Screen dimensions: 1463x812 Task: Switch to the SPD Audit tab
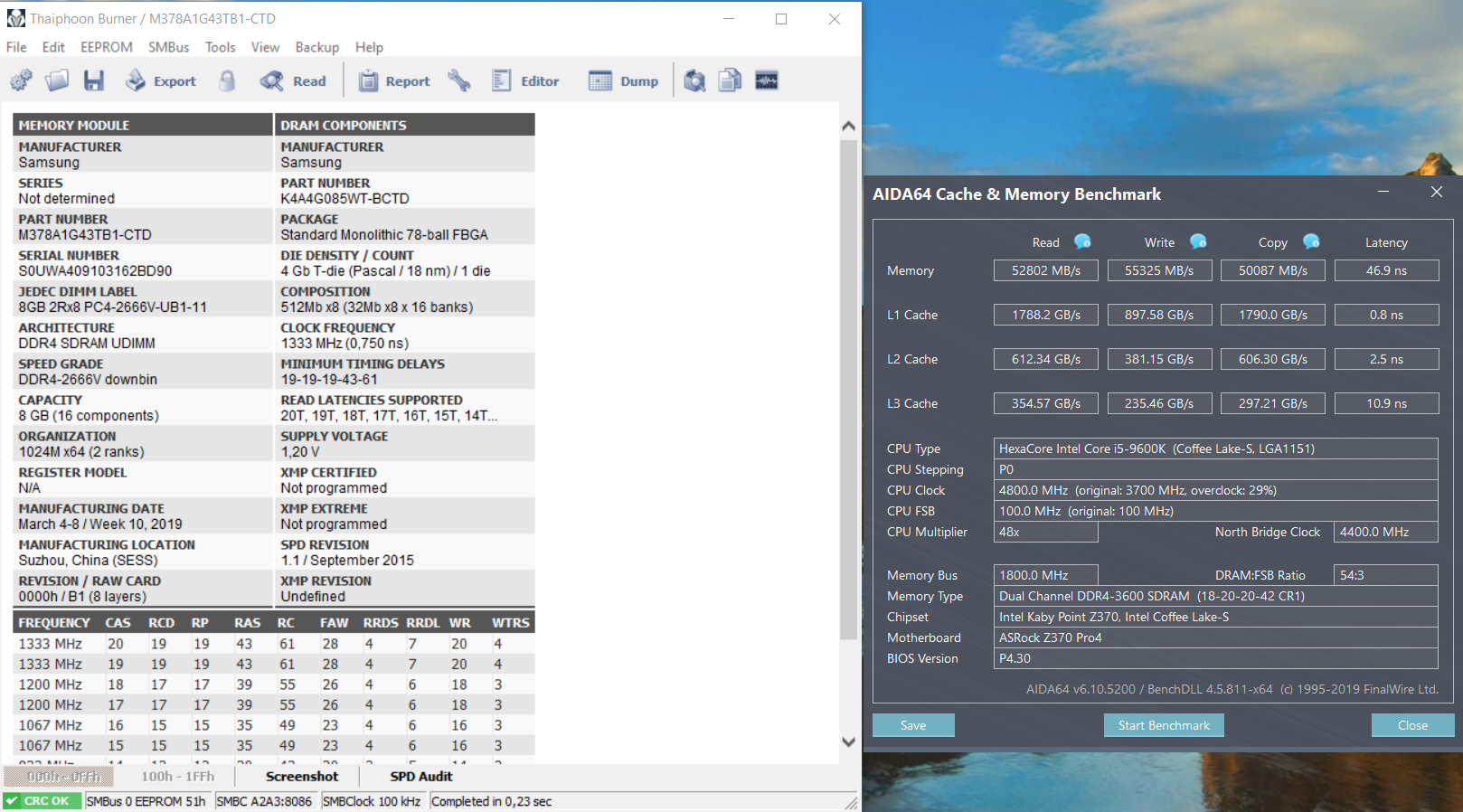point(421,776)
